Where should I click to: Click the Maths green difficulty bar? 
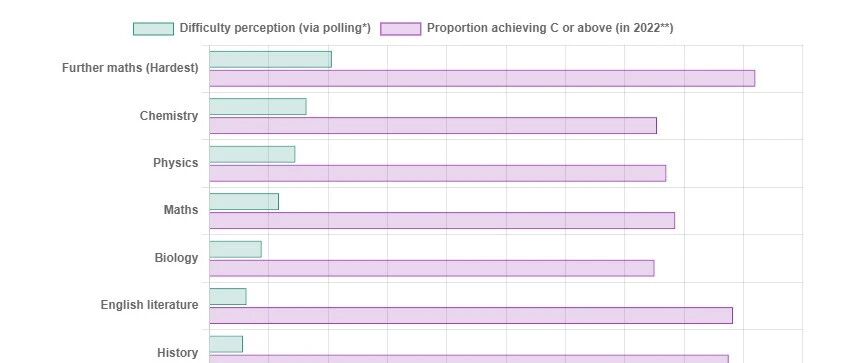(244, 202)
